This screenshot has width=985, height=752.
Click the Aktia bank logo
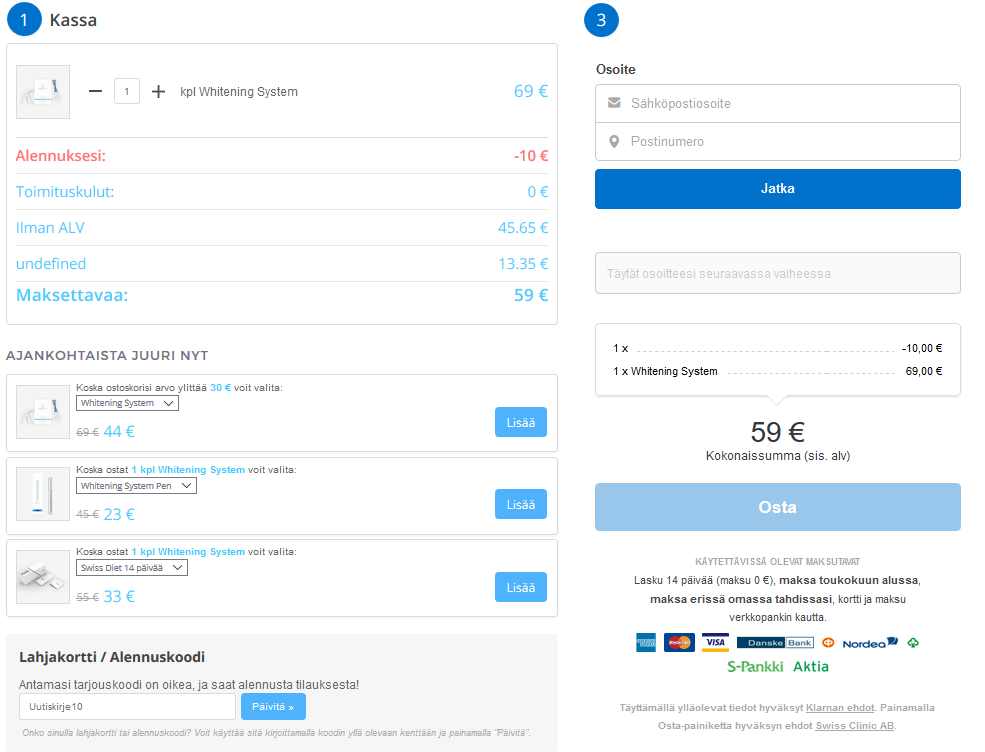(x=811, y=666)
